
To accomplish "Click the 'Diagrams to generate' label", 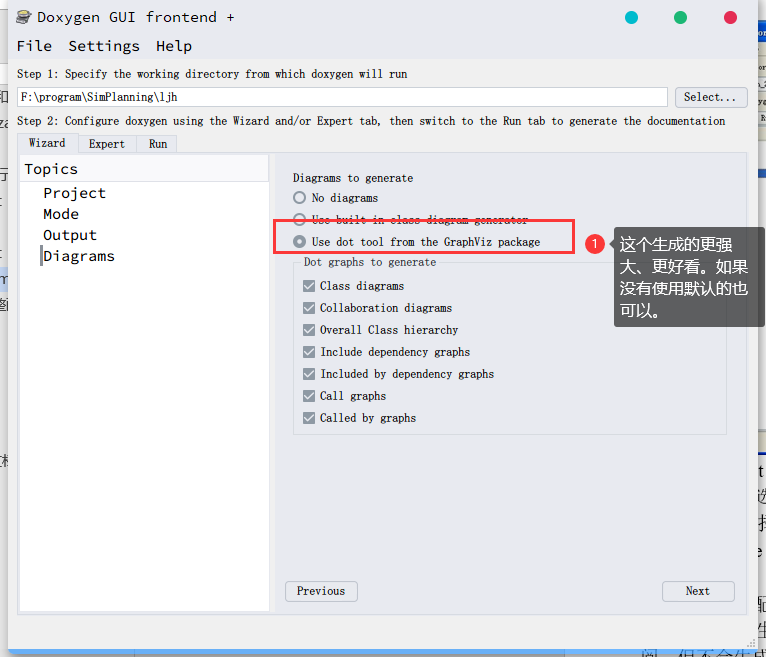I will coord(353,178).
